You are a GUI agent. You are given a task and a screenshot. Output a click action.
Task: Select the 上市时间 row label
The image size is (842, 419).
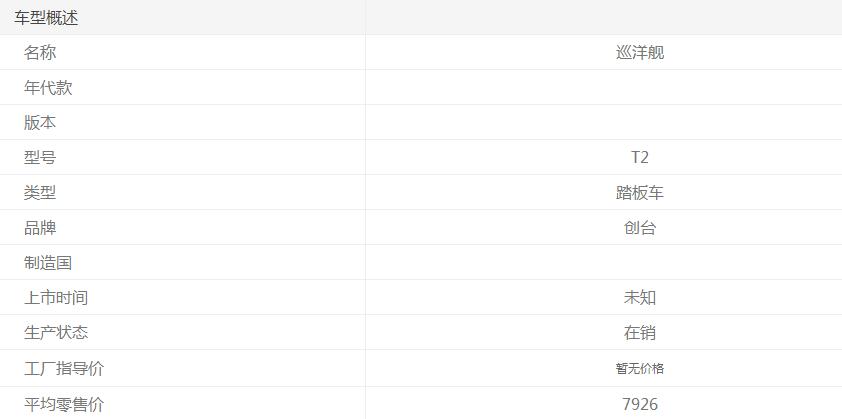(56, 298)
